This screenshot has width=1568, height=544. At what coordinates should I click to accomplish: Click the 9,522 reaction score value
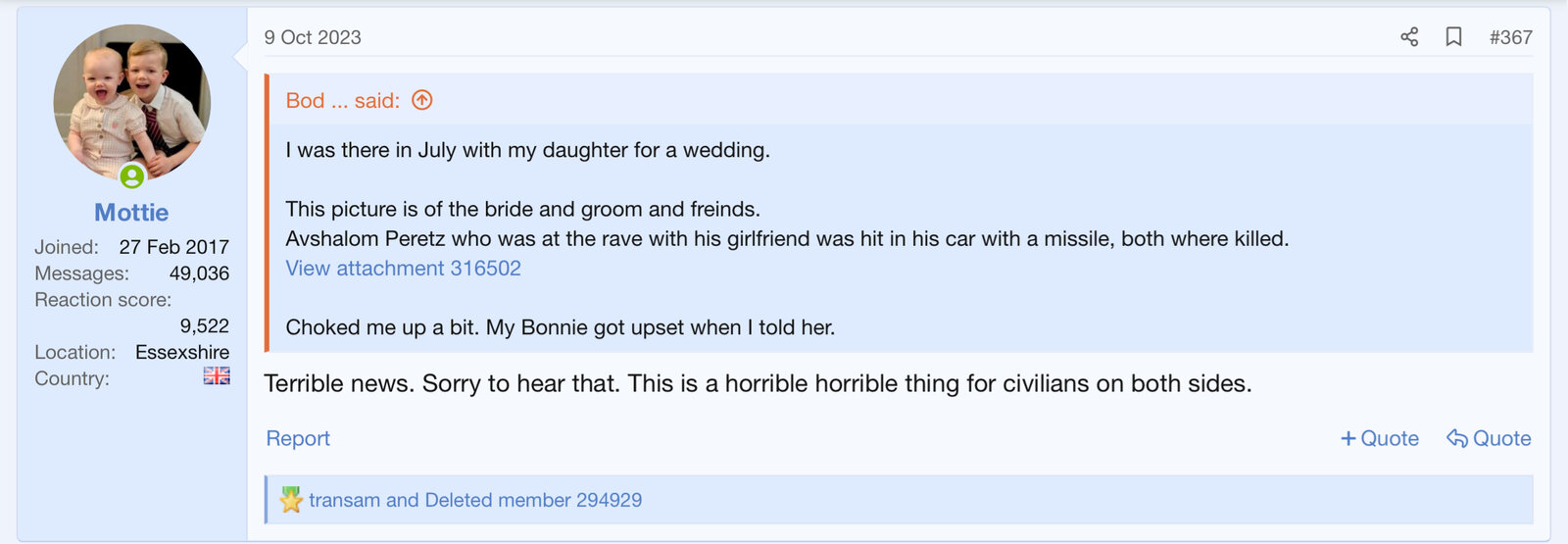point(204,325)
